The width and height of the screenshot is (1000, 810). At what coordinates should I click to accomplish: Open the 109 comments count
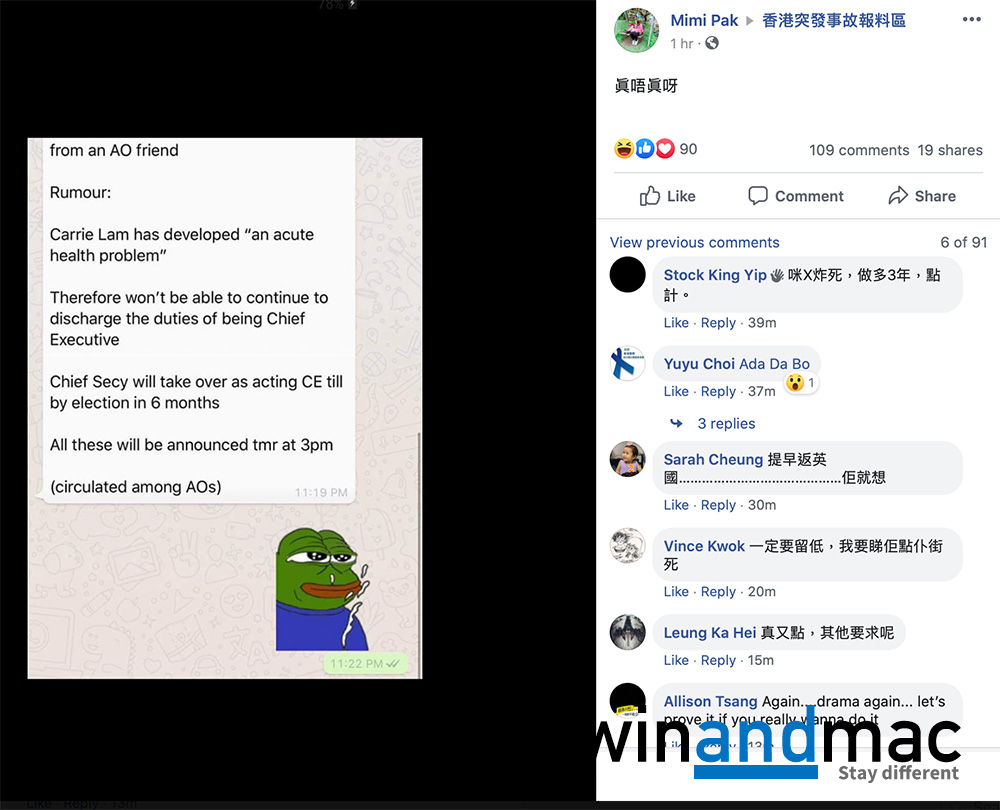click(x=859, y=150)
